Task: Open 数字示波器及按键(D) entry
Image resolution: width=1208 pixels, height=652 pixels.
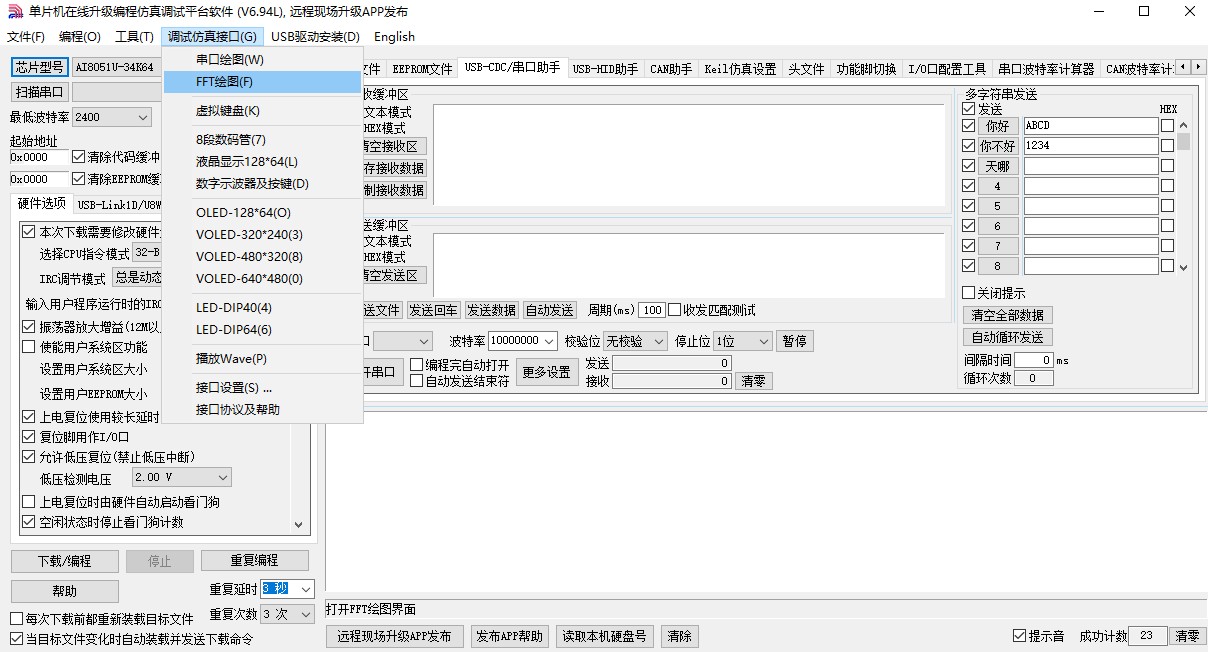Action: point(262,184)
